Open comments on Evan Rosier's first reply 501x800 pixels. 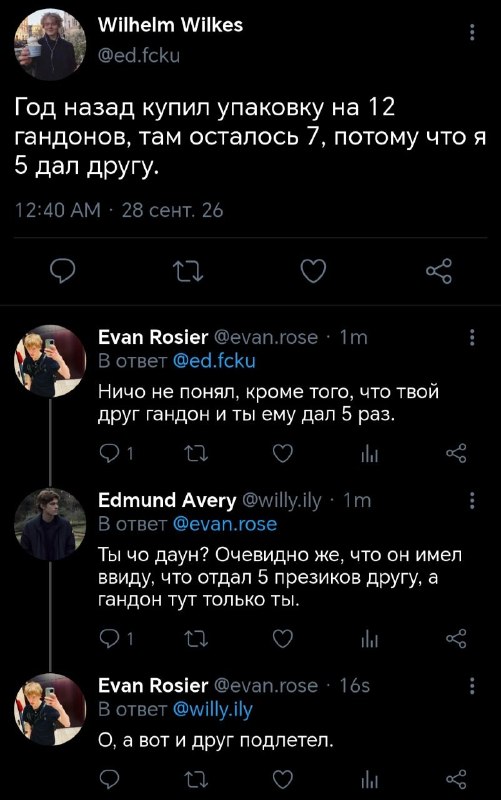[109, 453]
